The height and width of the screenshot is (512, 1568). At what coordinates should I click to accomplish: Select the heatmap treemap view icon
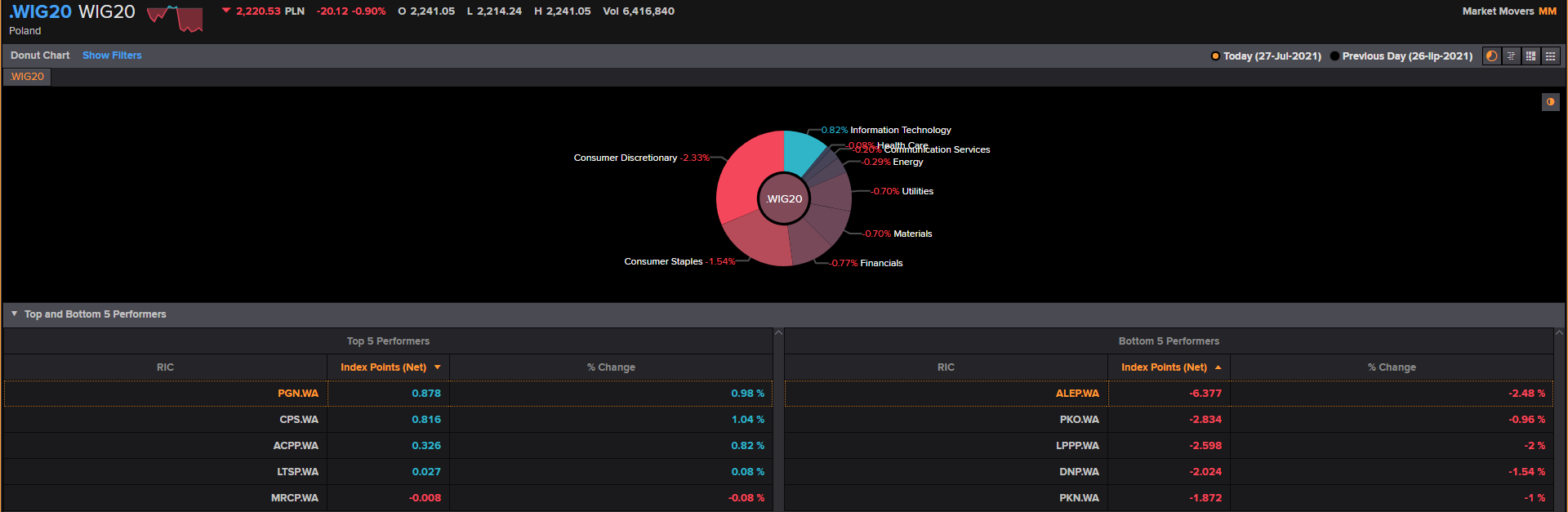[x=1530, y=56]
